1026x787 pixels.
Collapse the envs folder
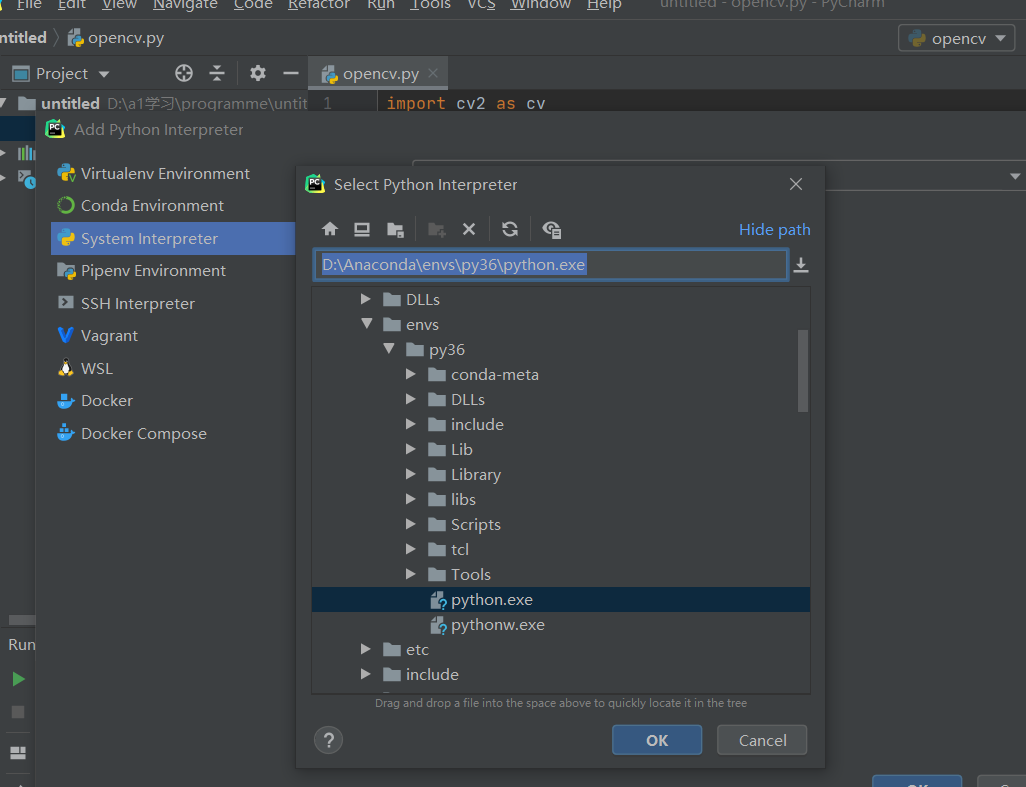[x=366, y=324]
